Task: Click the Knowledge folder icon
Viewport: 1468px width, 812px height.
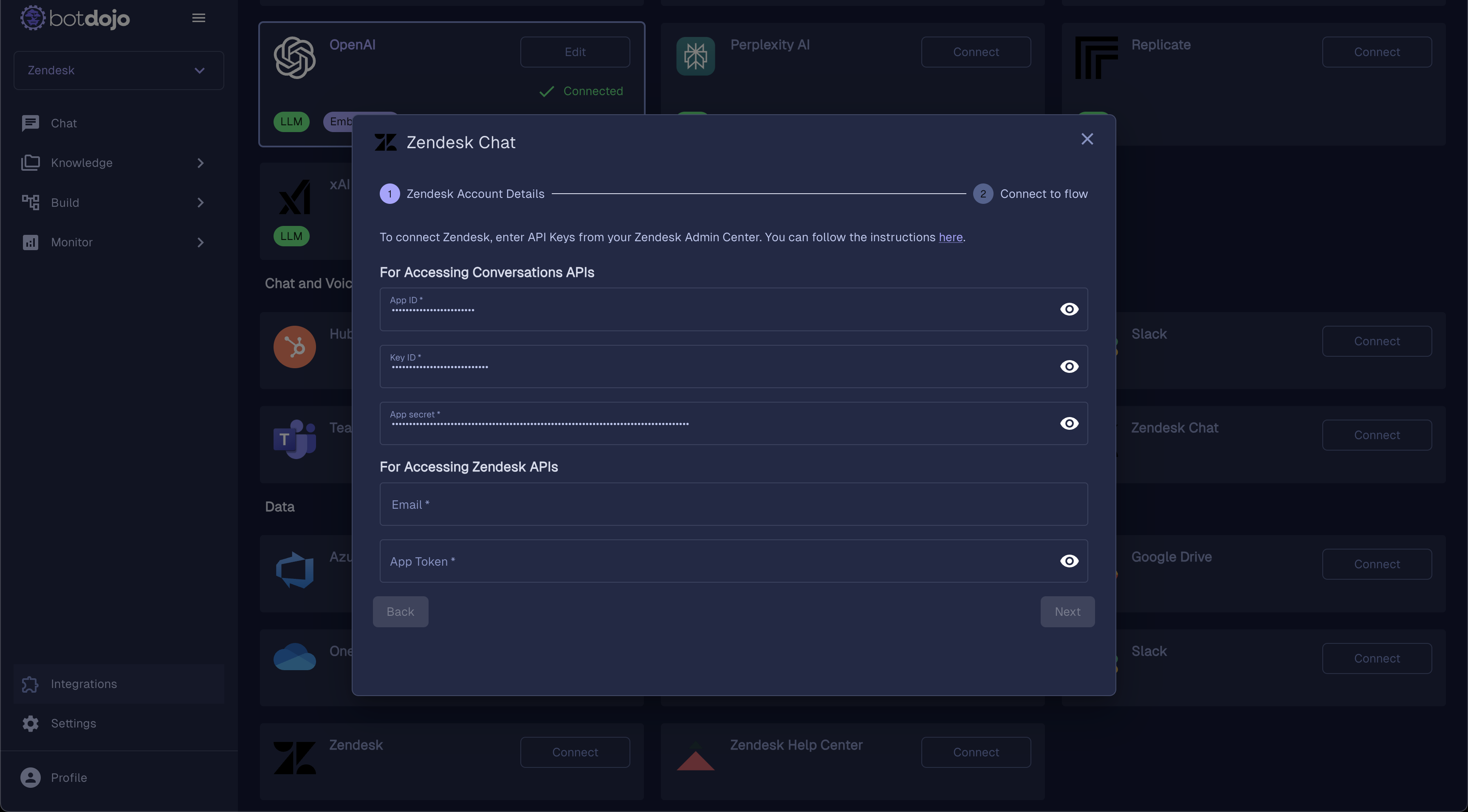Action: [30, 163]
